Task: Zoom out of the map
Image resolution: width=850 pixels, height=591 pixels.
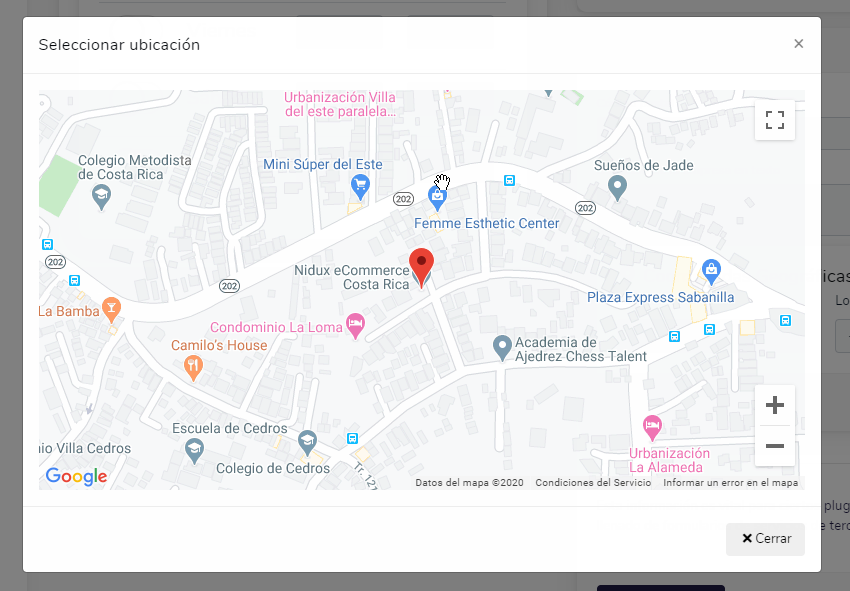Action: pos(775,446)
